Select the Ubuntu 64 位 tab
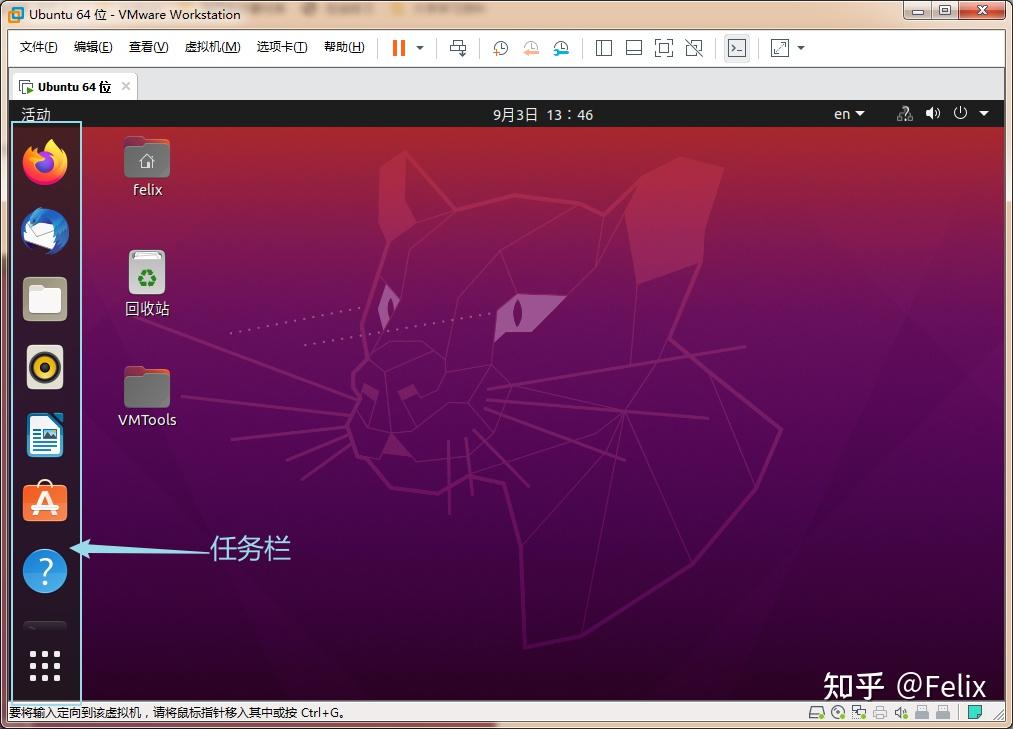The image size is (1013, 729). pyautogui.click(x=70, y=86)
